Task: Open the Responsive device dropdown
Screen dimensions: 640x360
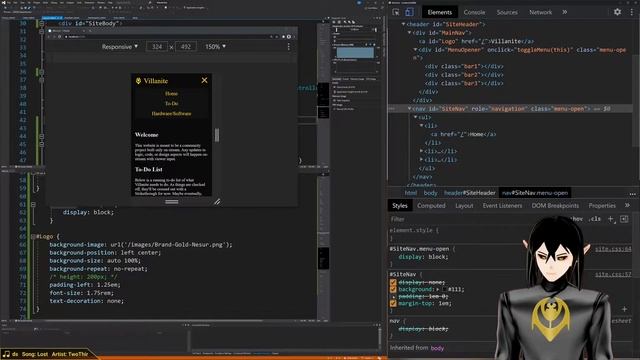Action: pyautogui.click(x=120, y=47)
